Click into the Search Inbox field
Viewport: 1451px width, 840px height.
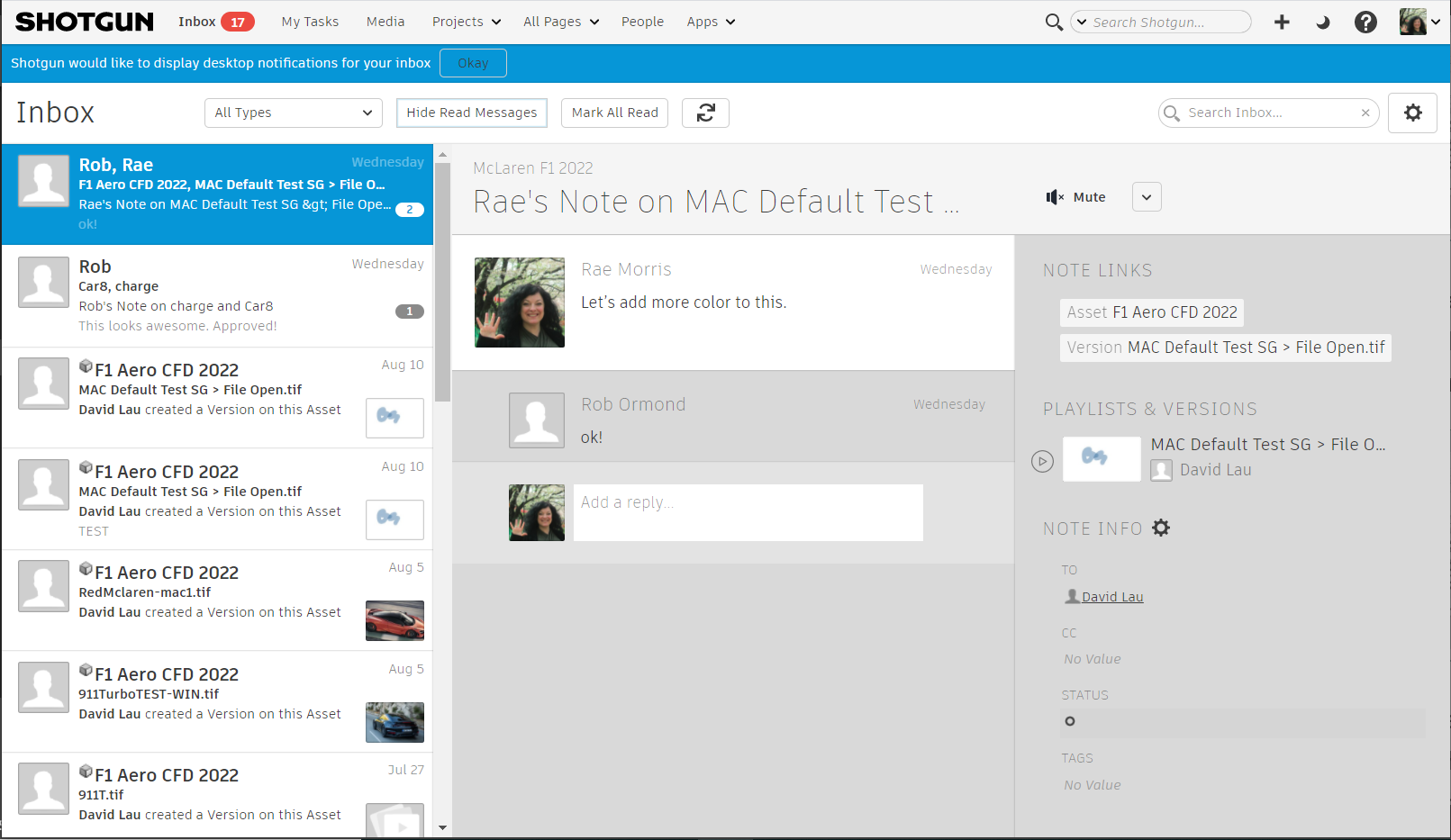tap(1268, 113)
